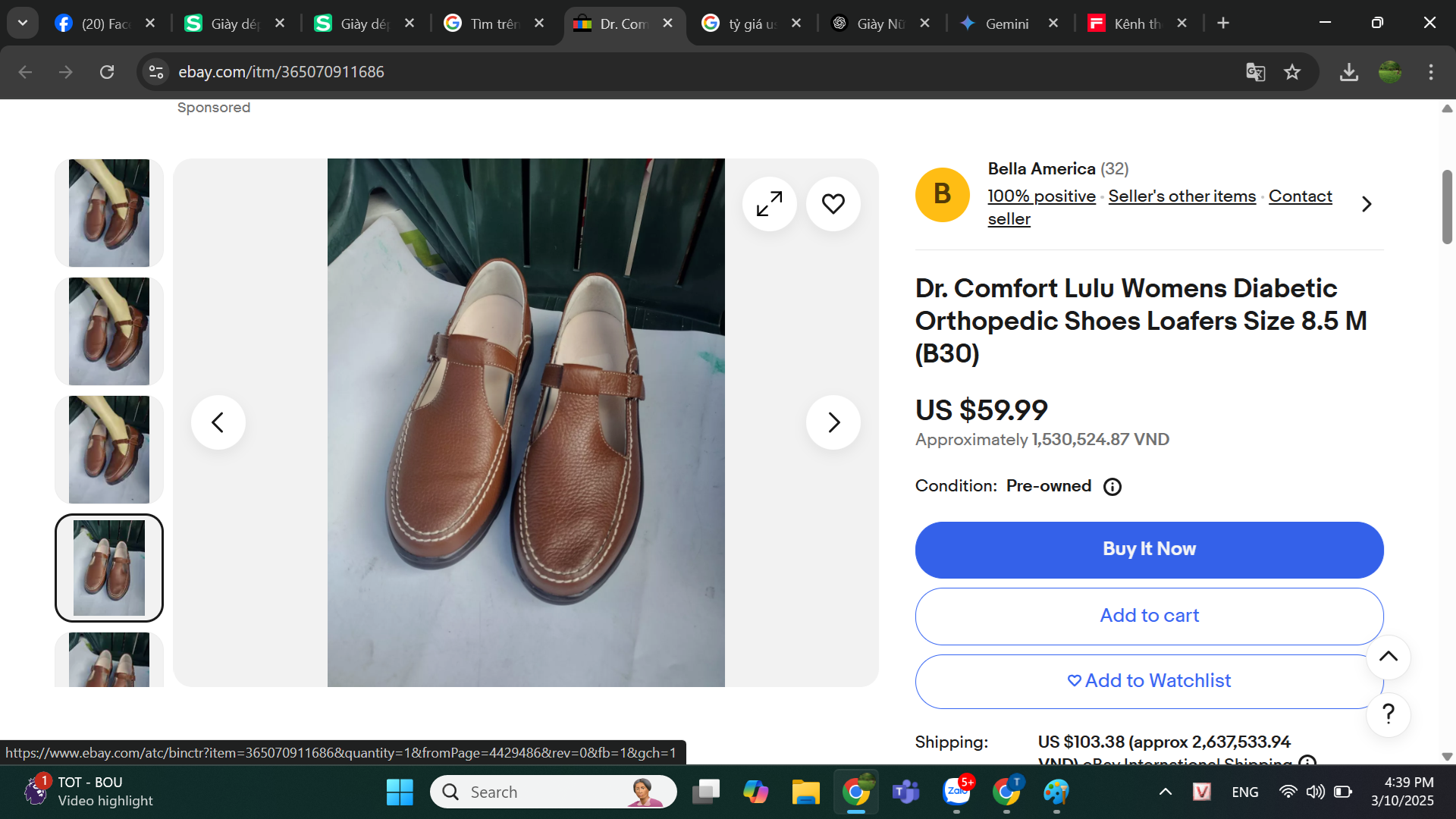Expand the product image to full screen

(769, 204)
